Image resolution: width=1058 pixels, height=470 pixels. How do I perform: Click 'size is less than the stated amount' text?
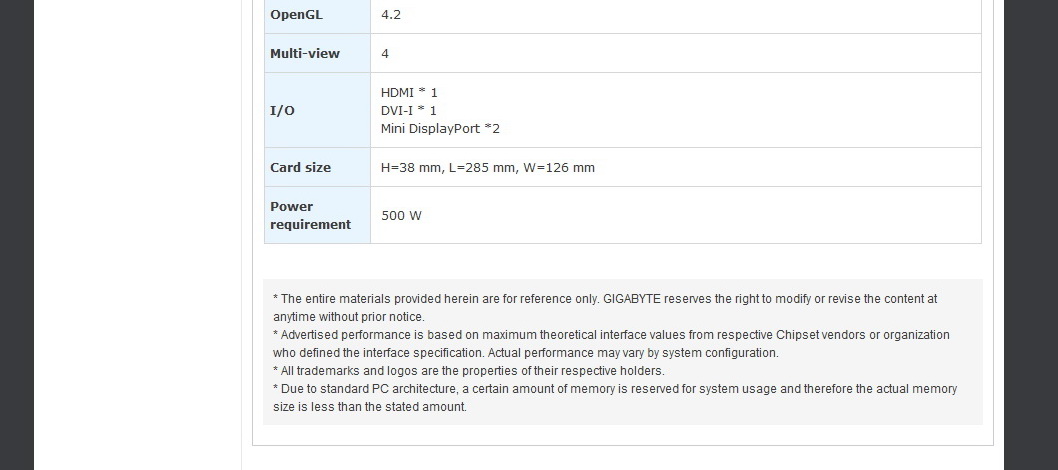click(x=370, y=407)
